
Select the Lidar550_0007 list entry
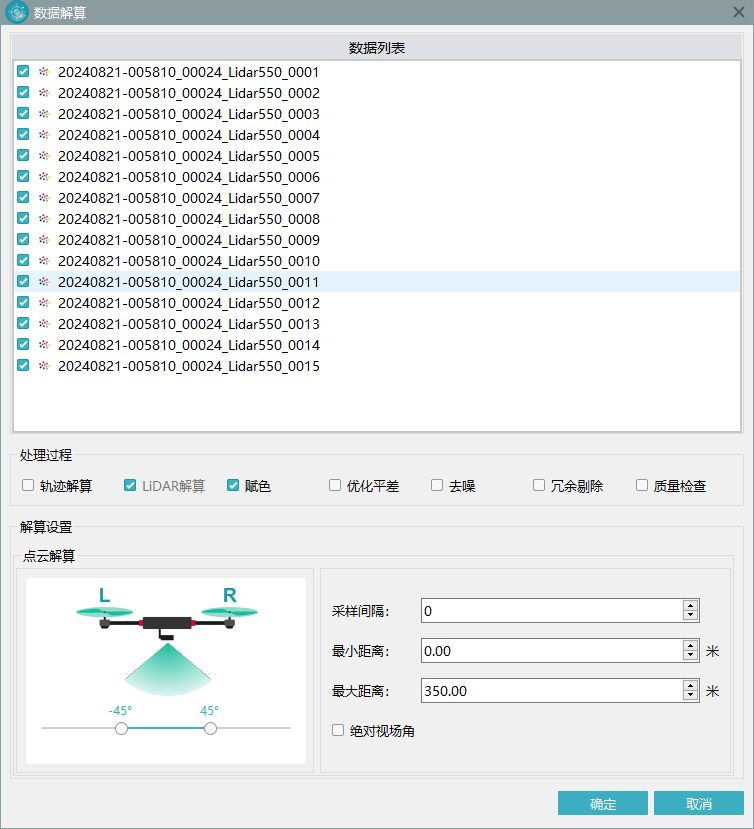click(x=188, y=198)
